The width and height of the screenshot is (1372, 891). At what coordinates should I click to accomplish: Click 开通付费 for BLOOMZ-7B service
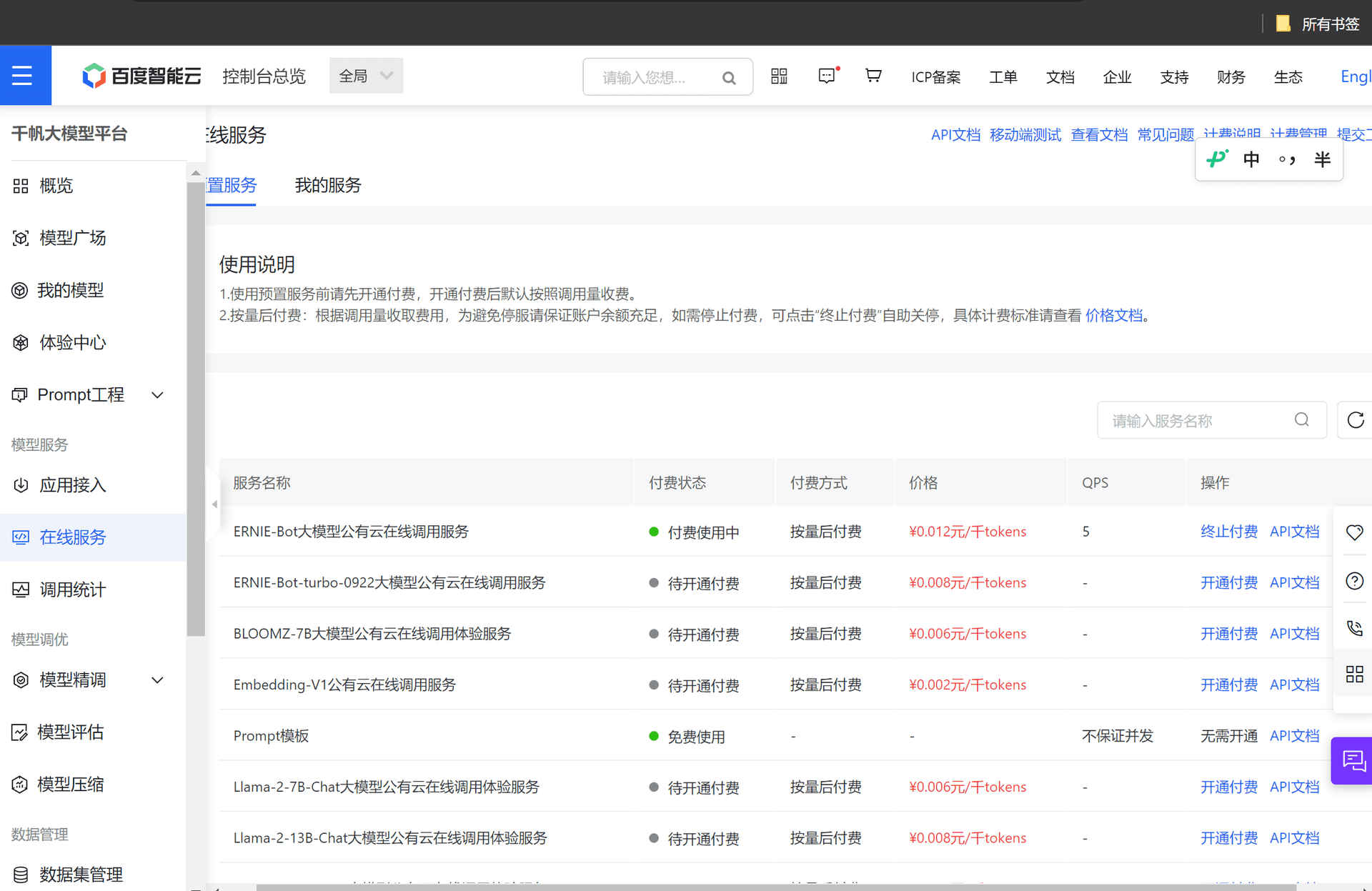(1229, 634)
